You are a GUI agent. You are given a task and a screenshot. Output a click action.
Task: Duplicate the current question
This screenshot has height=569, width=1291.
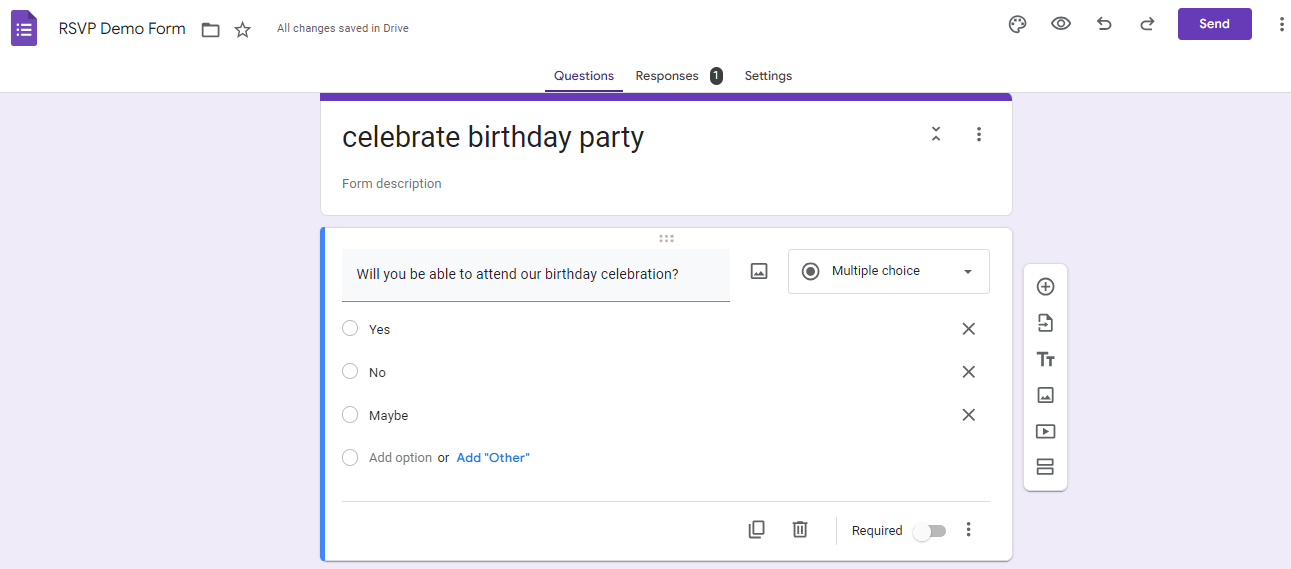click(756, 530)
